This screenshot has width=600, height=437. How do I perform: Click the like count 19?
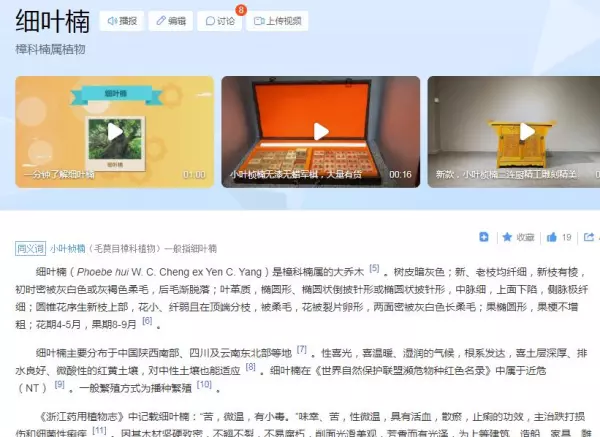pos(566,238)
